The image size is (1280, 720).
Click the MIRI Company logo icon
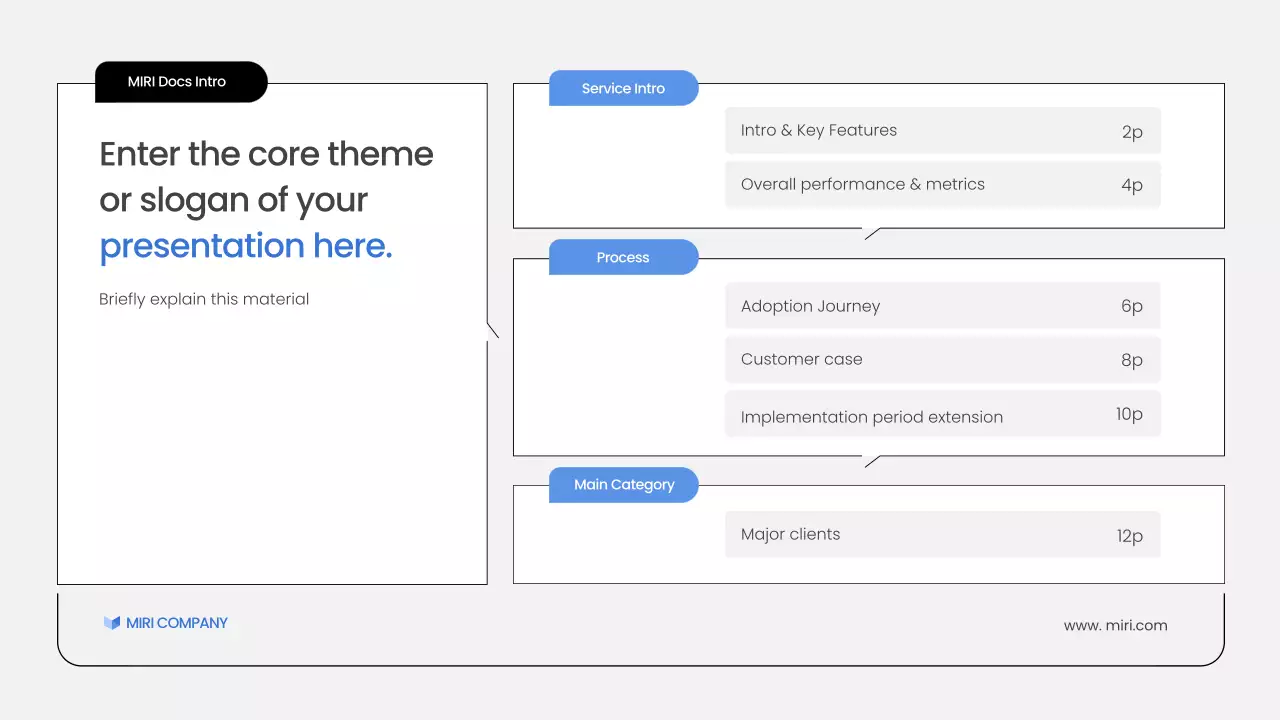click(x=111, y=623)
